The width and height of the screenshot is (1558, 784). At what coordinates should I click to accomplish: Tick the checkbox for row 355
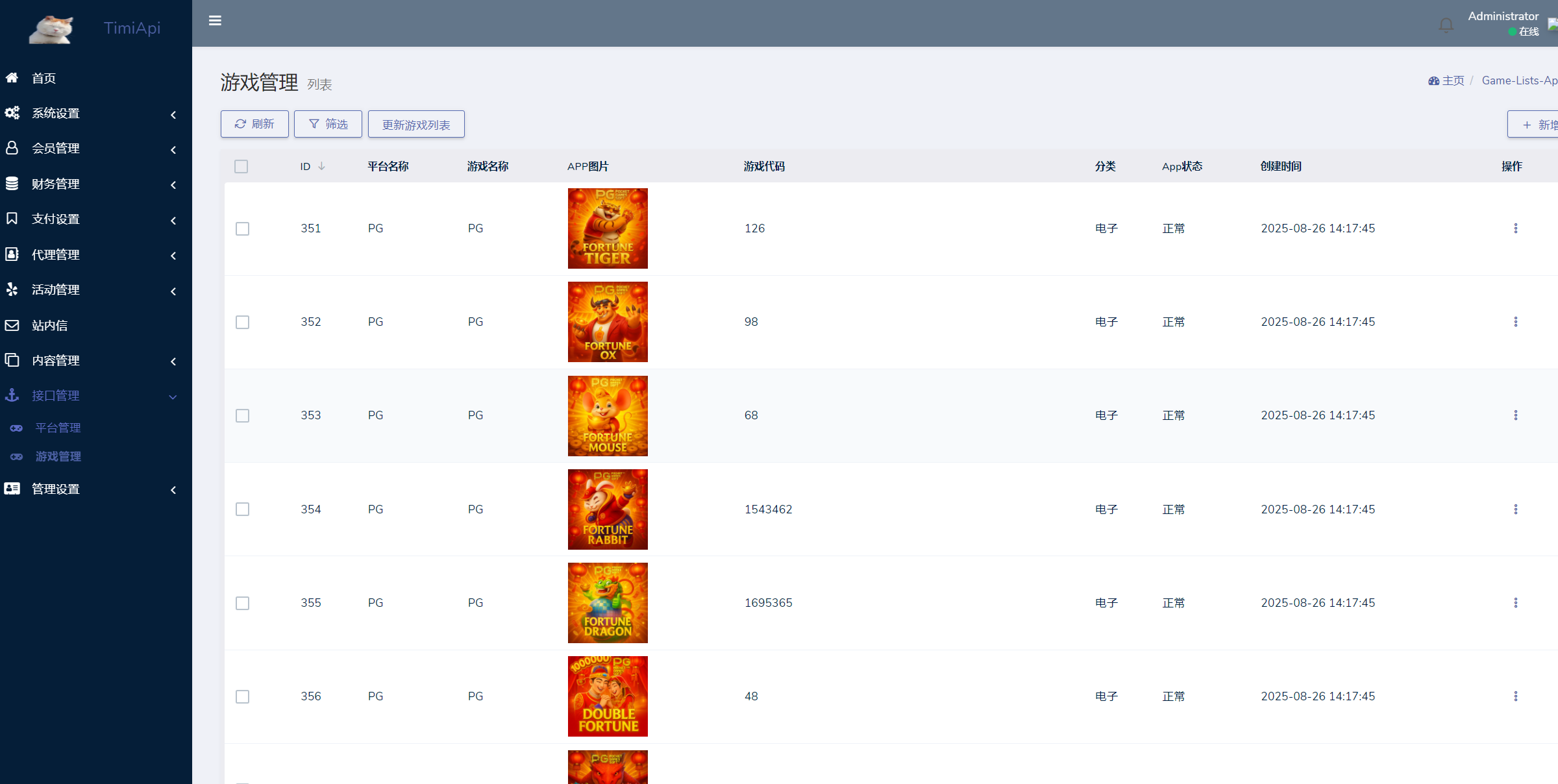pos(242,604)
